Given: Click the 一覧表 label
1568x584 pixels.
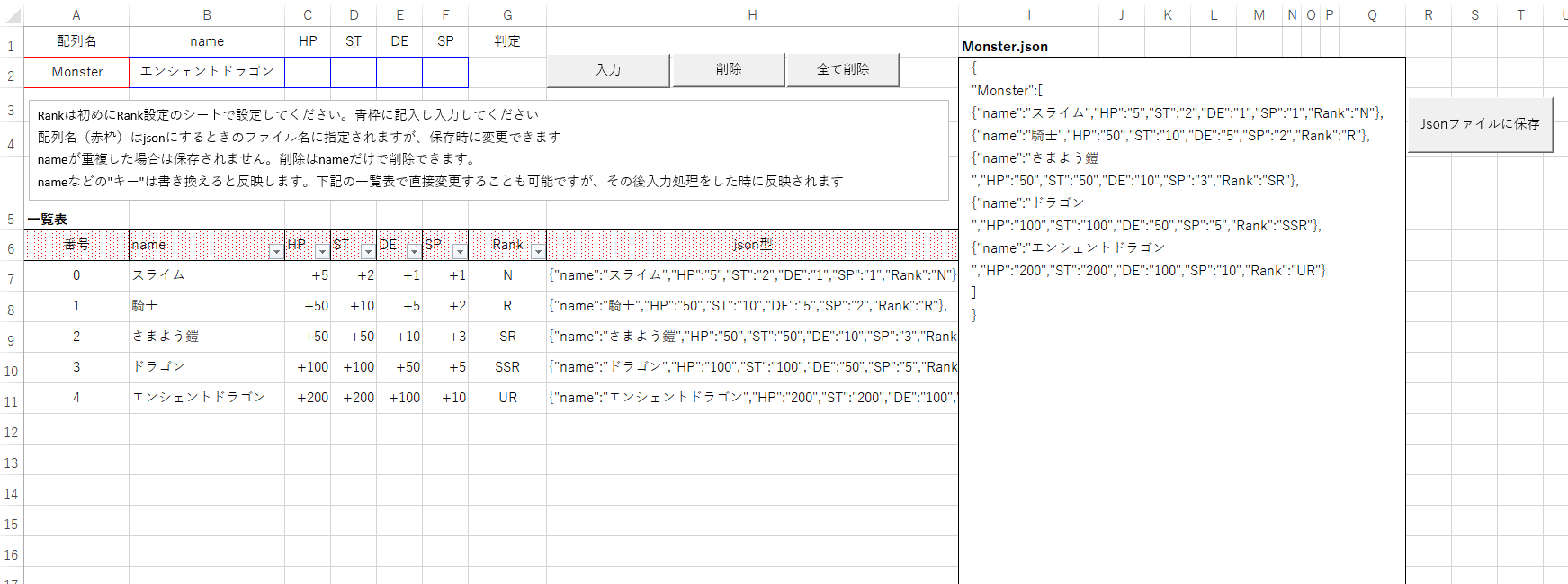Looking at the screenshot, I should pos(48,220).
